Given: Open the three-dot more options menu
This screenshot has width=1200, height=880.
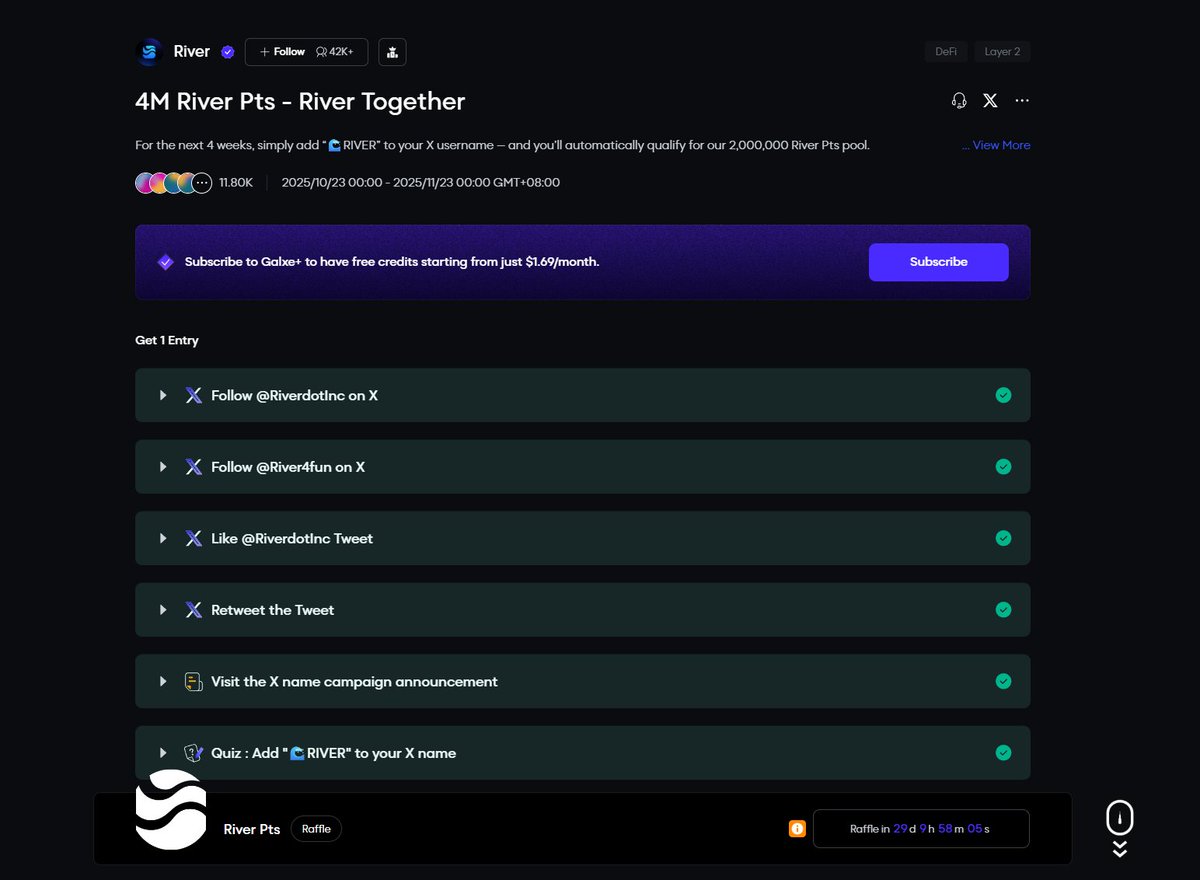Looking at the screenshot, I should click(x=1022, y=101).
